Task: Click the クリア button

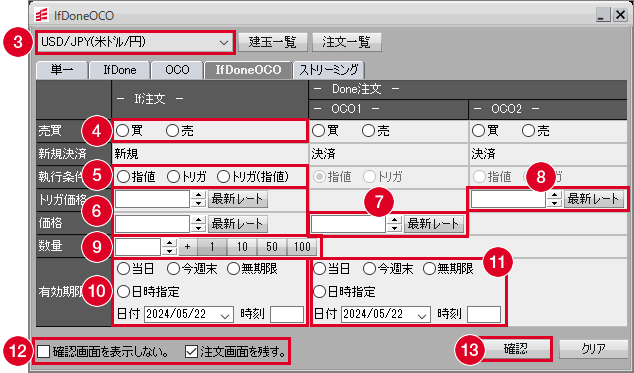Action: tap(594, 349)
